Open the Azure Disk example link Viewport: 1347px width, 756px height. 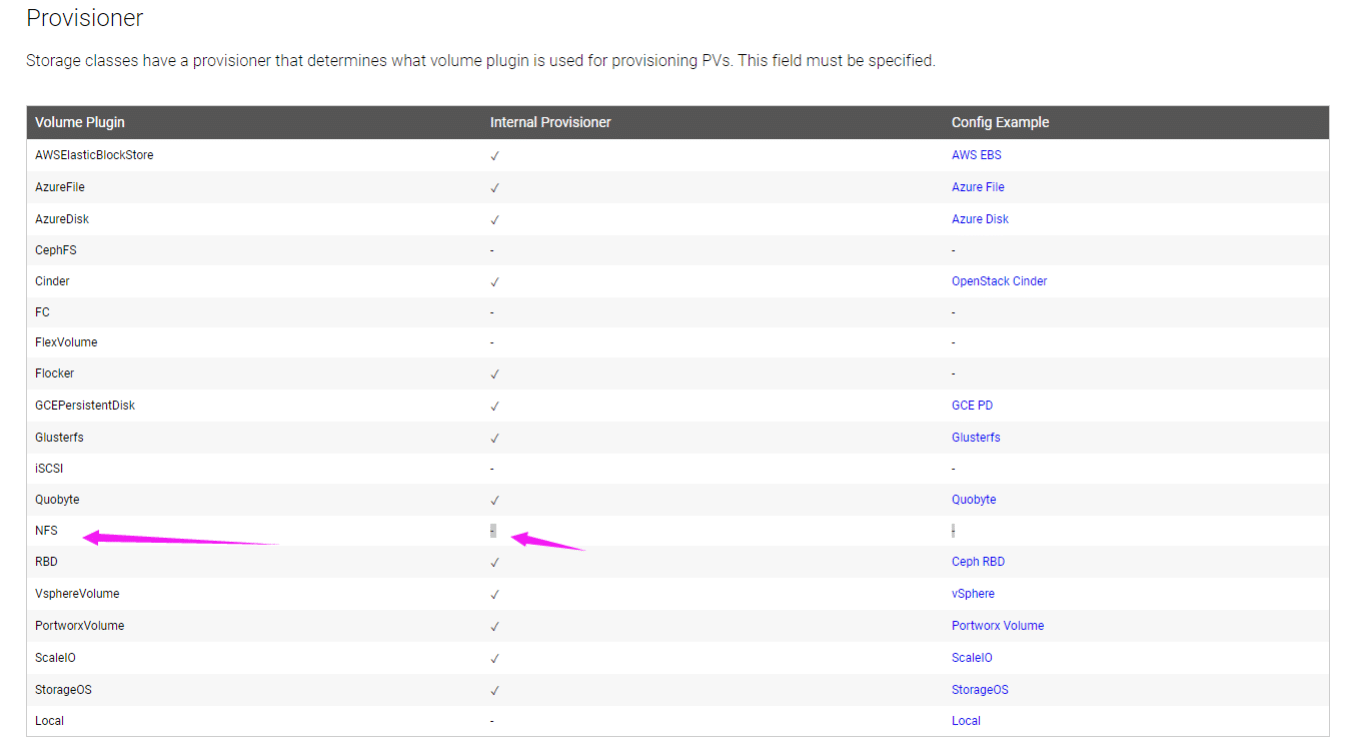(x=980, y=219)
